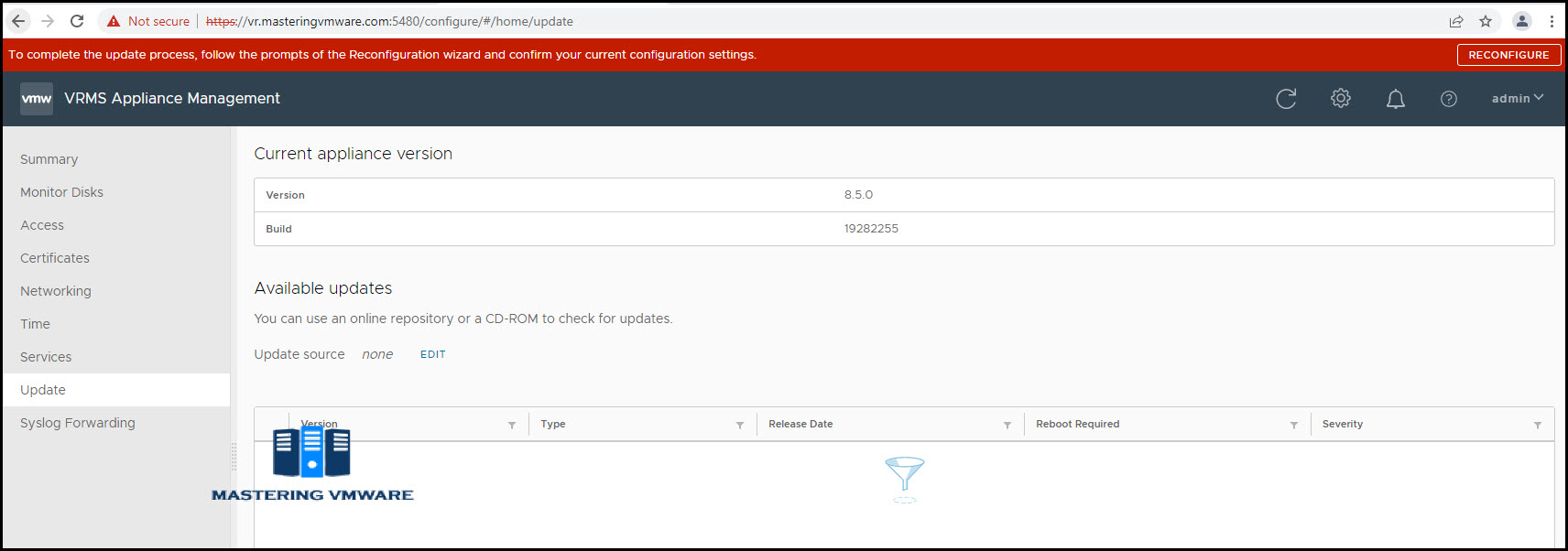Reload the page with the browser refresh icon

(77, 21)
